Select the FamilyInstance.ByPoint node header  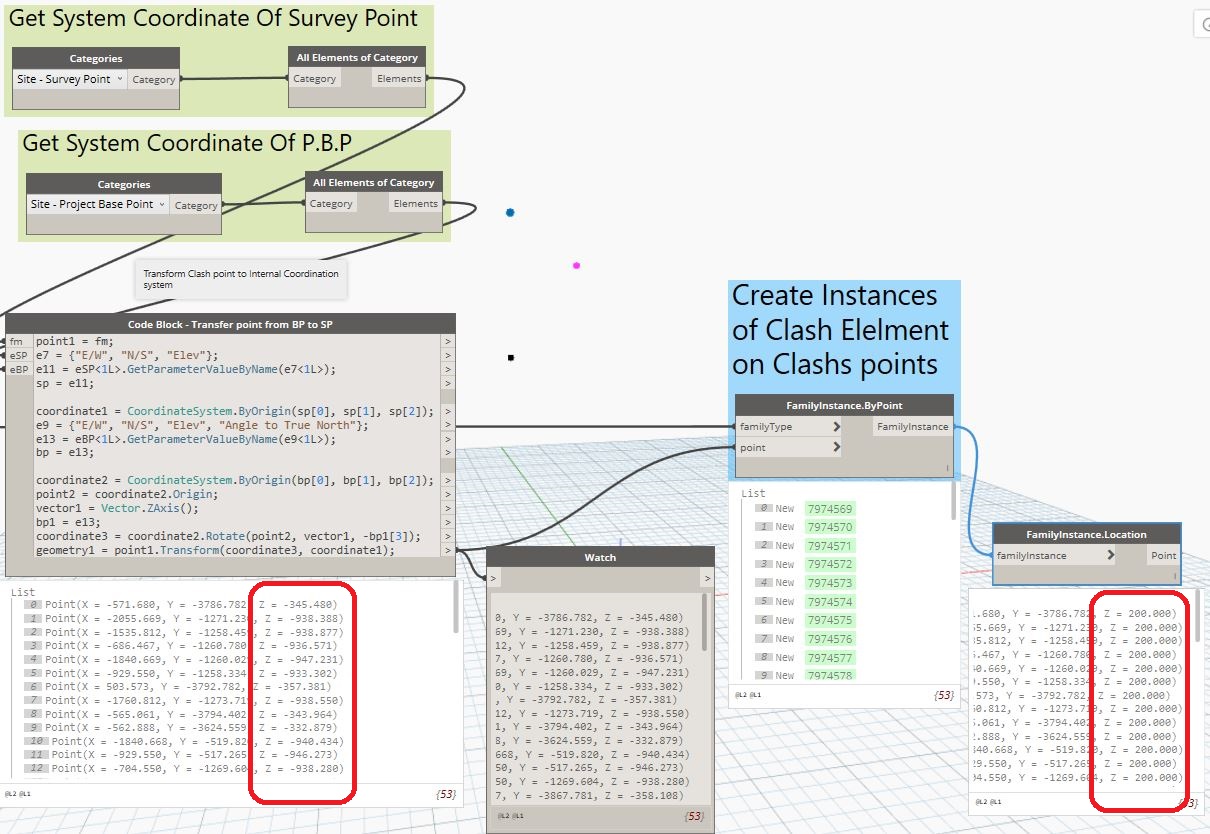coord(844,406)
